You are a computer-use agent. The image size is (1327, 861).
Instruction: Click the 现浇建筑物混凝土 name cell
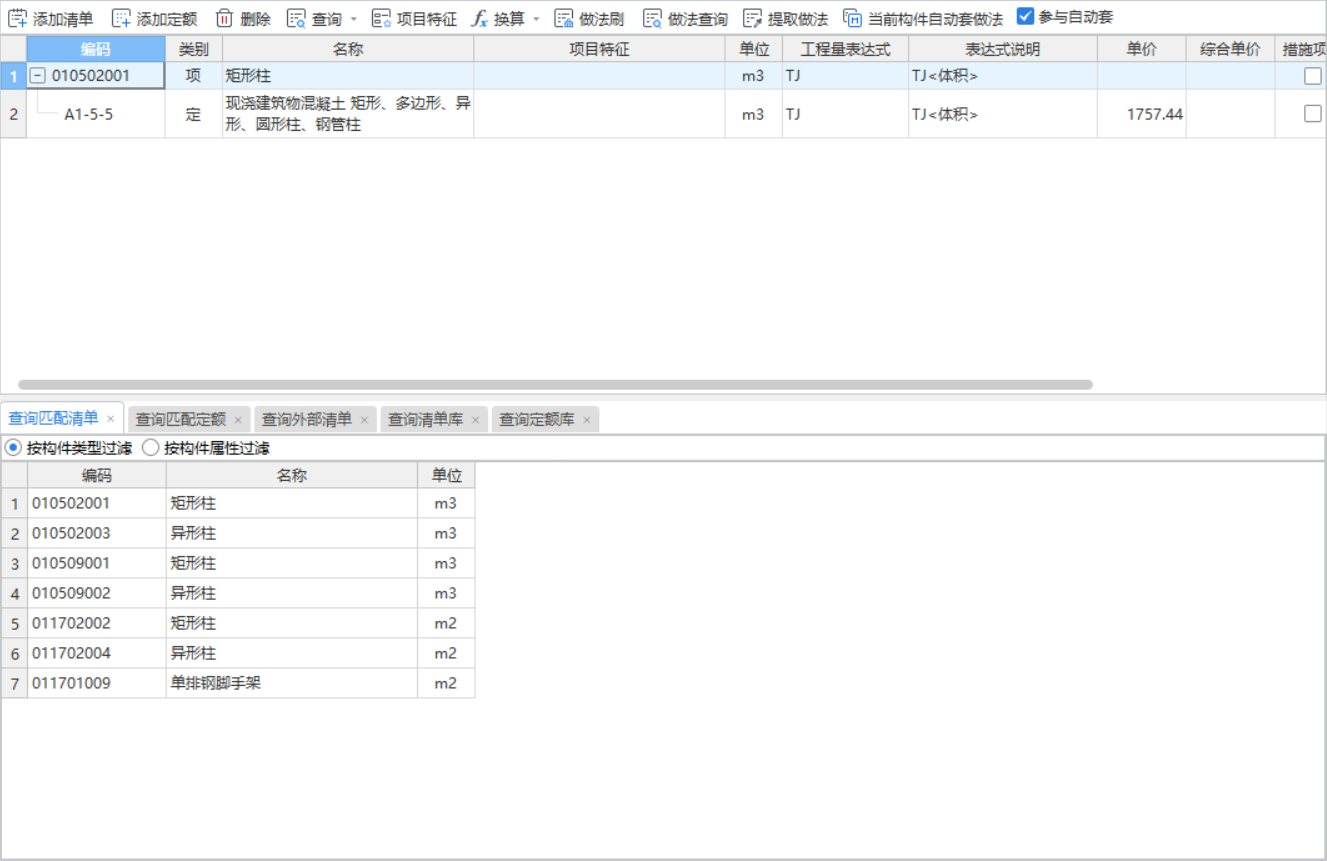pyautogui.click(x=348, y=114)
